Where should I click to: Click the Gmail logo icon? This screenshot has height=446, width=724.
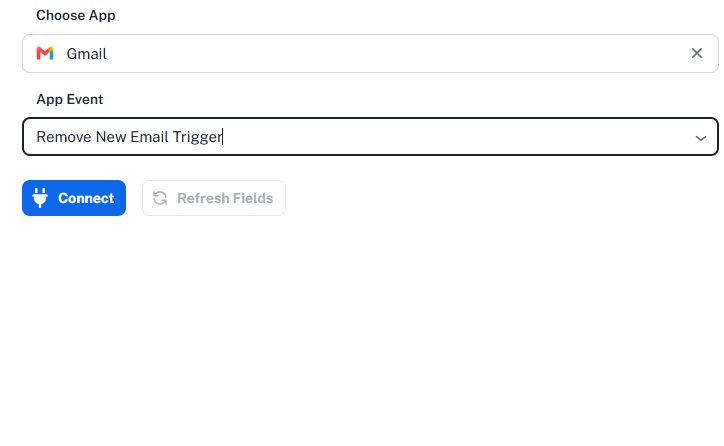pos(45,54)
